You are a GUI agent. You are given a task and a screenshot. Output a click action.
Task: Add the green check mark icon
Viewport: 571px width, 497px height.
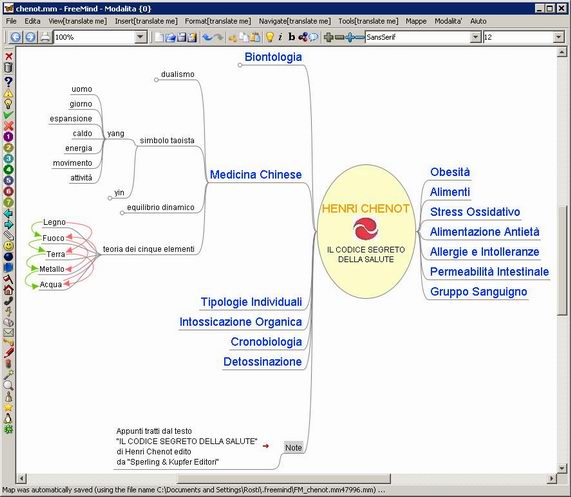pyautogui.click(x=8, y=115)
